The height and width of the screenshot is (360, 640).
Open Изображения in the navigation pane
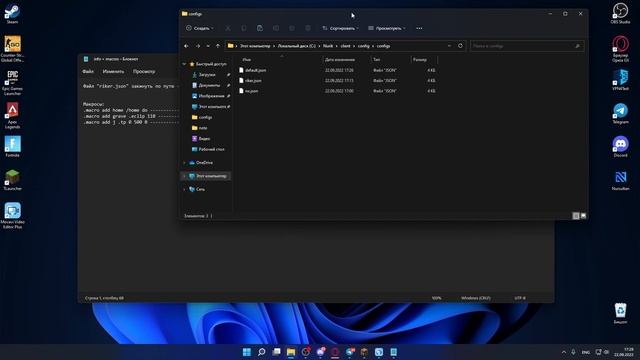click(211, 96)
